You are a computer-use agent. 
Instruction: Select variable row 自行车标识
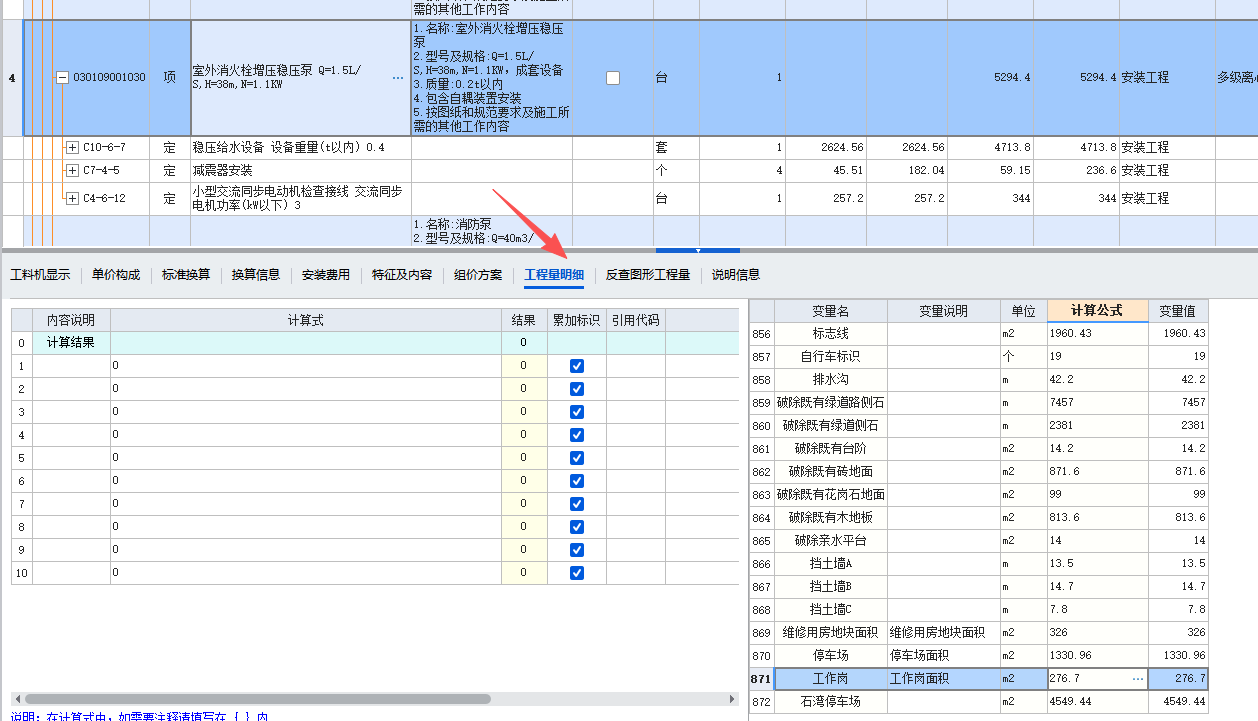tap(978, 357)
